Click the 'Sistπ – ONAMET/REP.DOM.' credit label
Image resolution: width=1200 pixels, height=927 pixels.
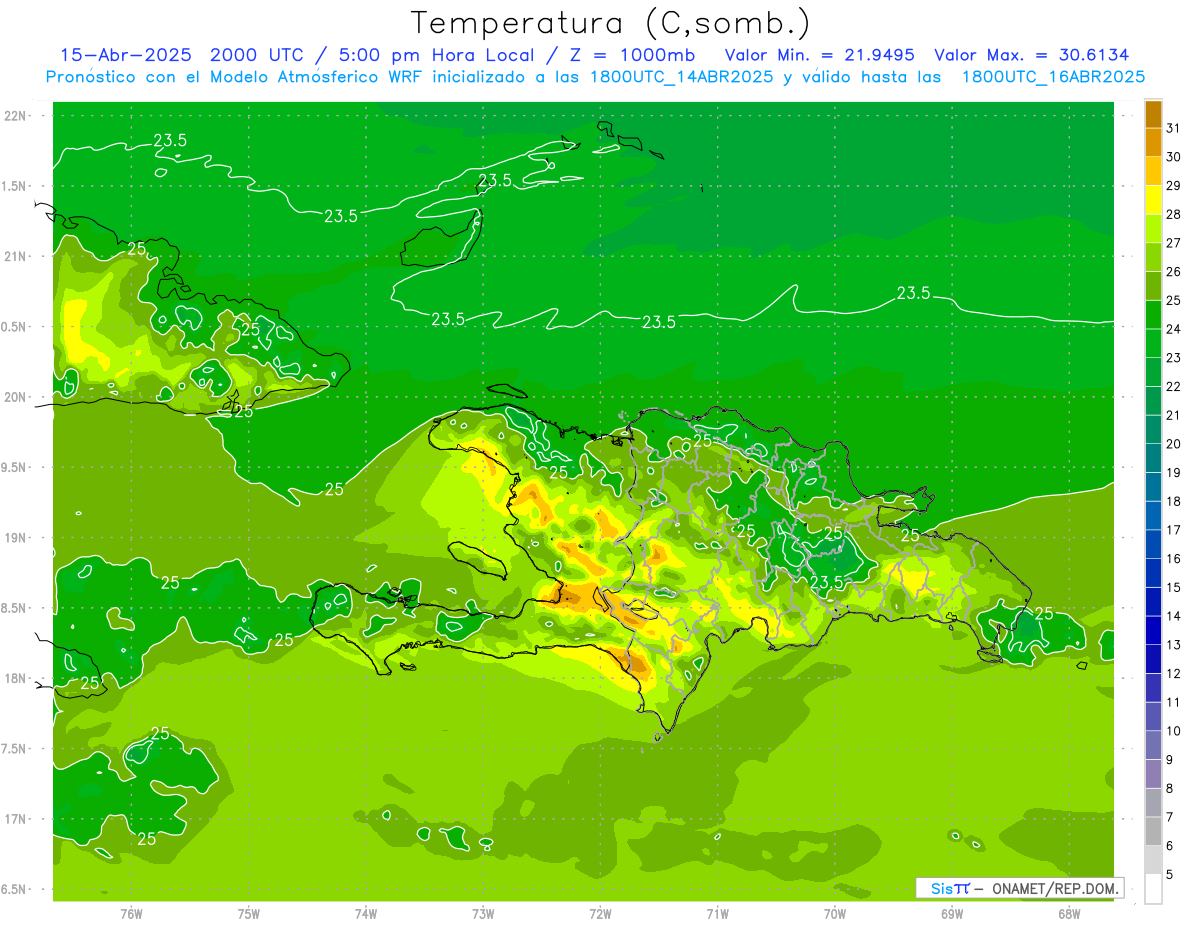click(x=1019, y=888)
